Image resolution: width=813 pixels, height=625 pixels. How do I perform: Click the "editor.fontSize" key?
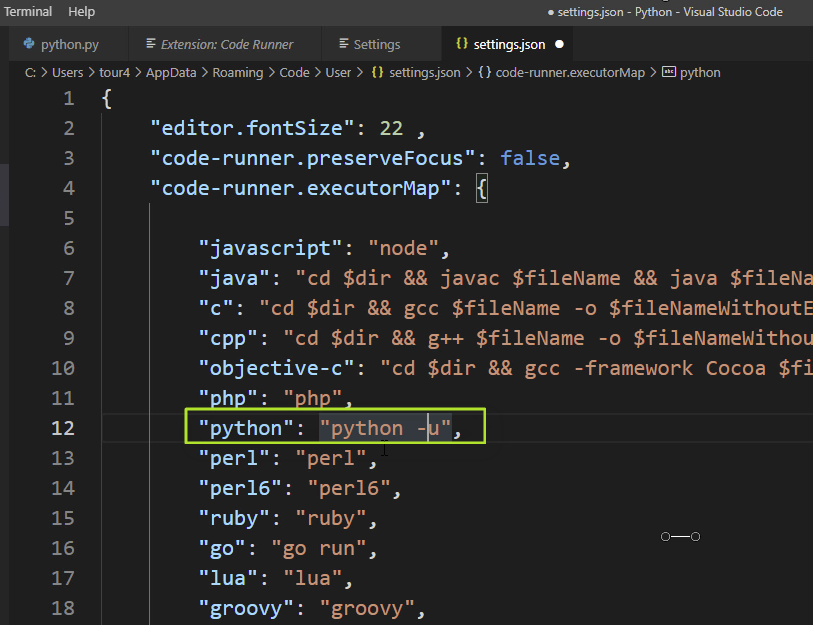[x=252, y=128]
